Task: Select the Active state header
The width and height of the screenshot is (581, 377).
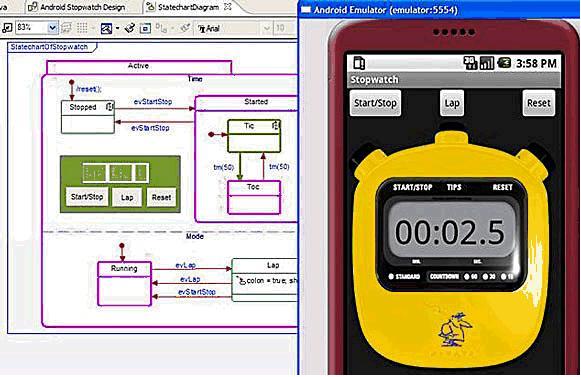Action: pos(139,66)
